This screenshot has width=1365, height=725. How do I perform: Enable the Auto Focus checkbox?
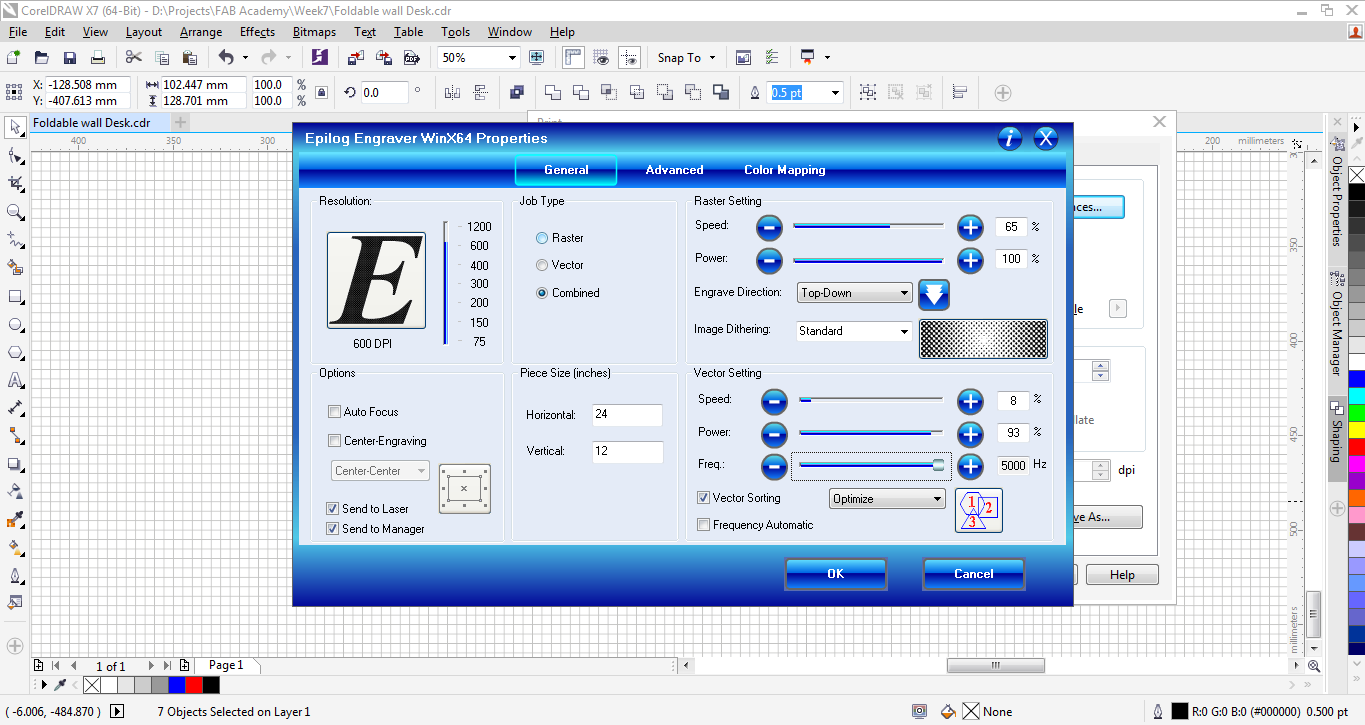pos(335,412)
